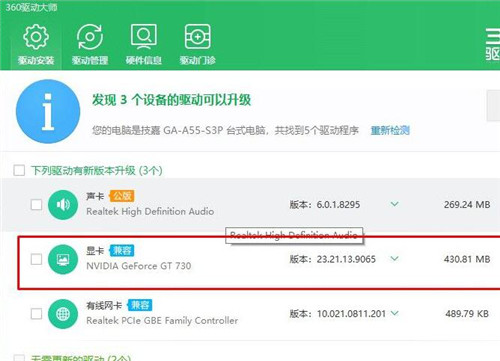
Task: Check the Realtek PCIe GBE Controller checkbox
Action: (x=36, y=314)
